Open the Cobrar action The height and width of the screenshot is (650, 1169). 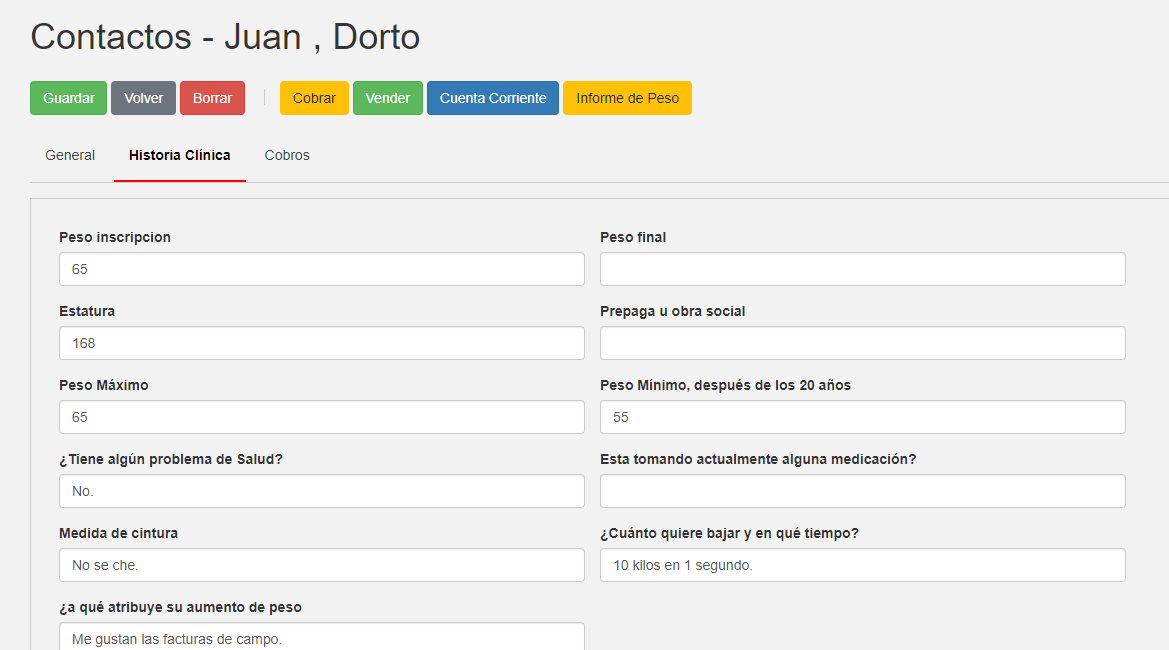point(314,98)
